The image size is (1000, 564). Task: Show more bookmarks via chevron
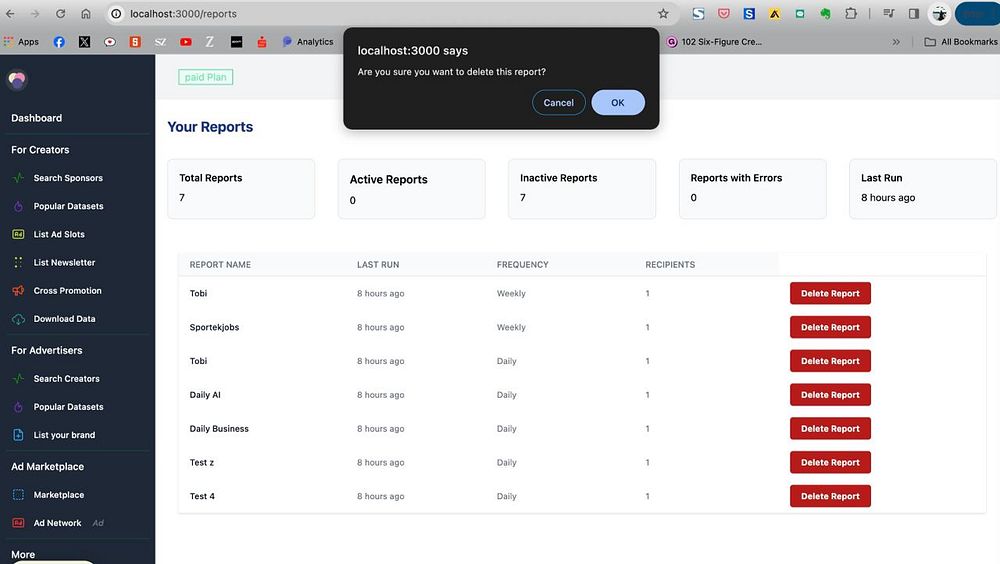[x=896, y=41]
